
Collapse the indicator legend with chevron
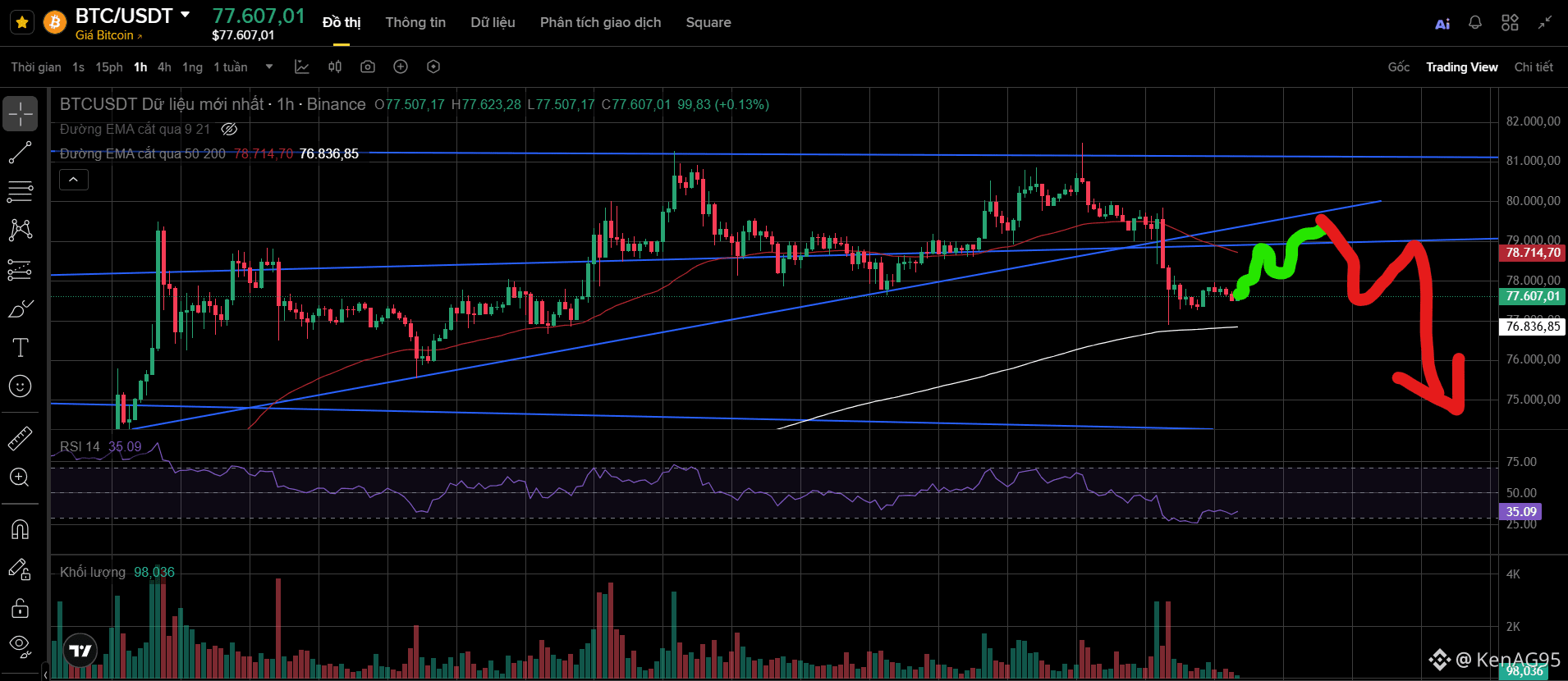pos(74,180)
